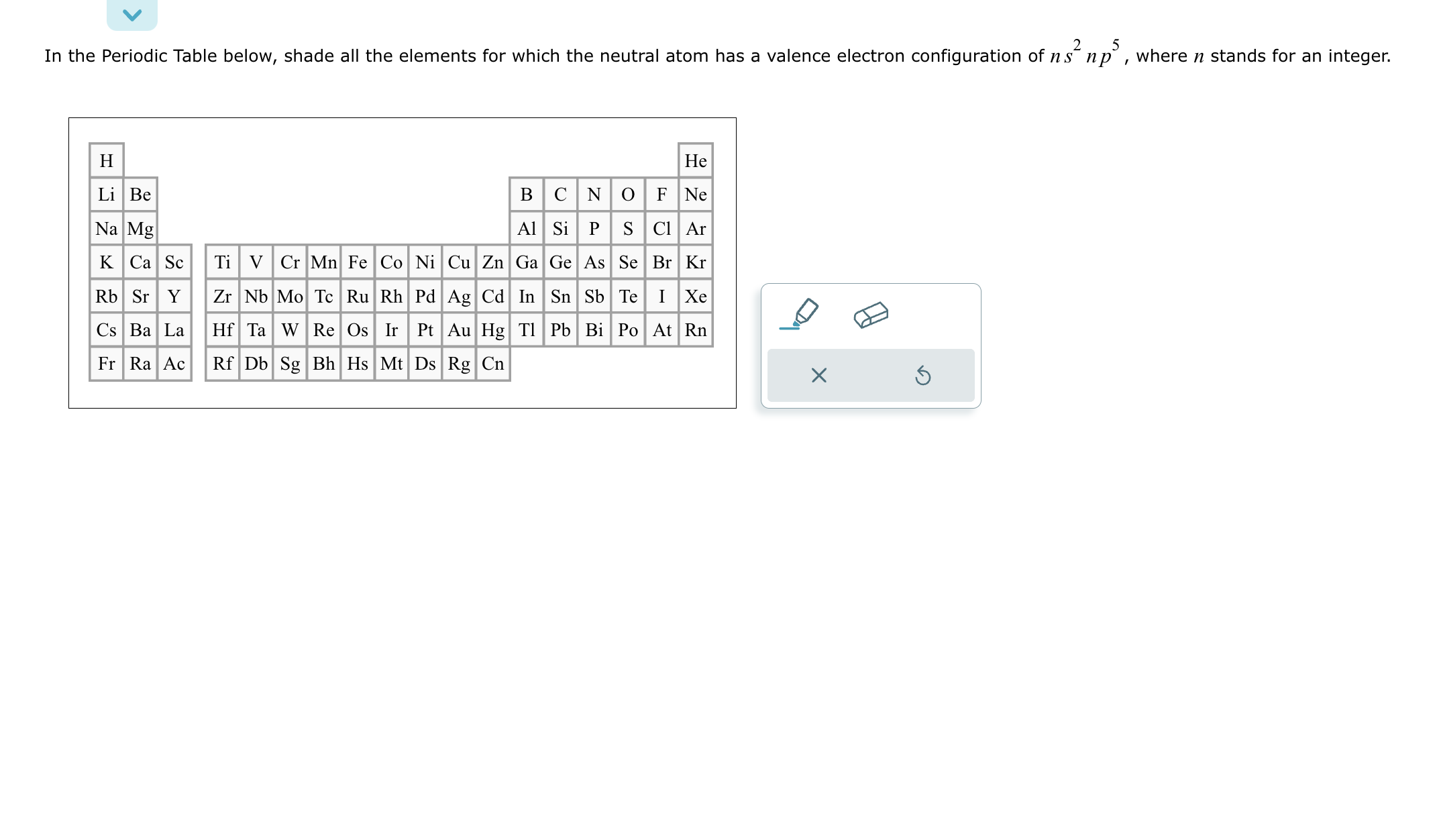The height and width of the screenshot is (840, 1433).
Task: Click the He element cell
Action: pyautogui.click(x=695, y=161)
